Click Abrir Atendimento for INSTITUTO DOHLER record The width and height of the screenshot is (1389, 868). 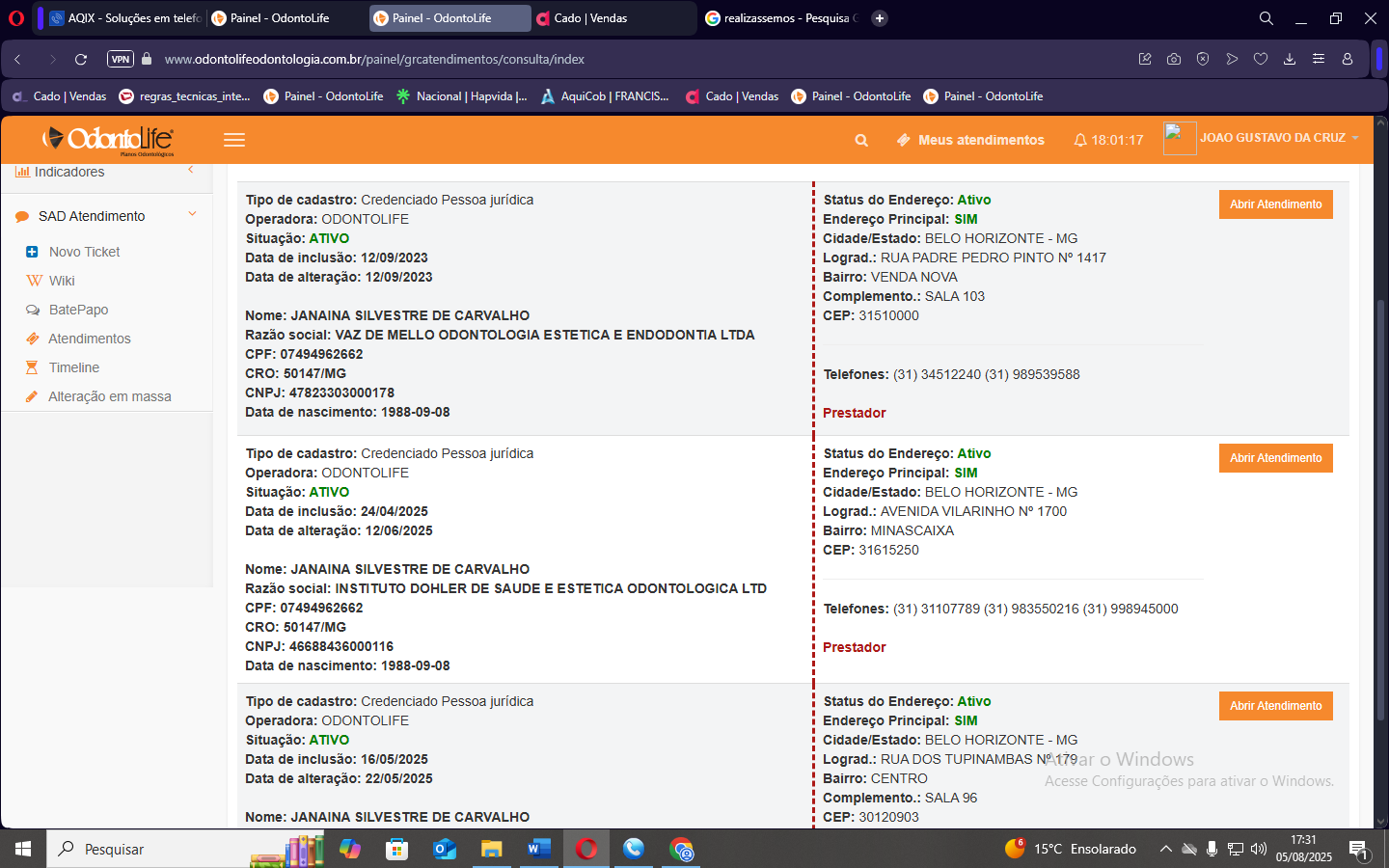[x=1275, y=458]
